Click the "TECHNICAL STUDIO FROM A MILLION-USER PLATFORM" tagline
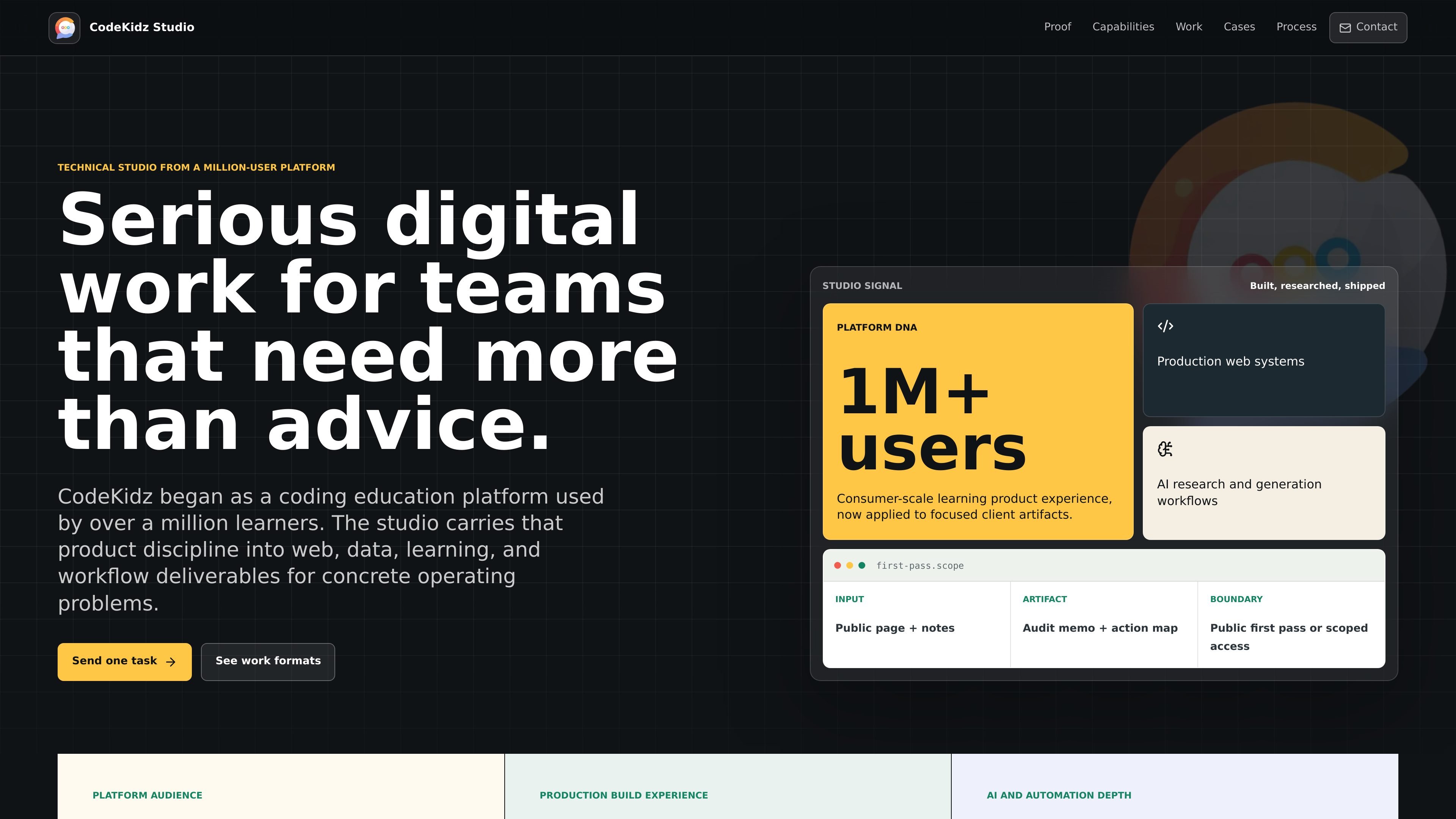Image resolution: width=1456 pixels, height=819 pixels. tap(196, 167)
